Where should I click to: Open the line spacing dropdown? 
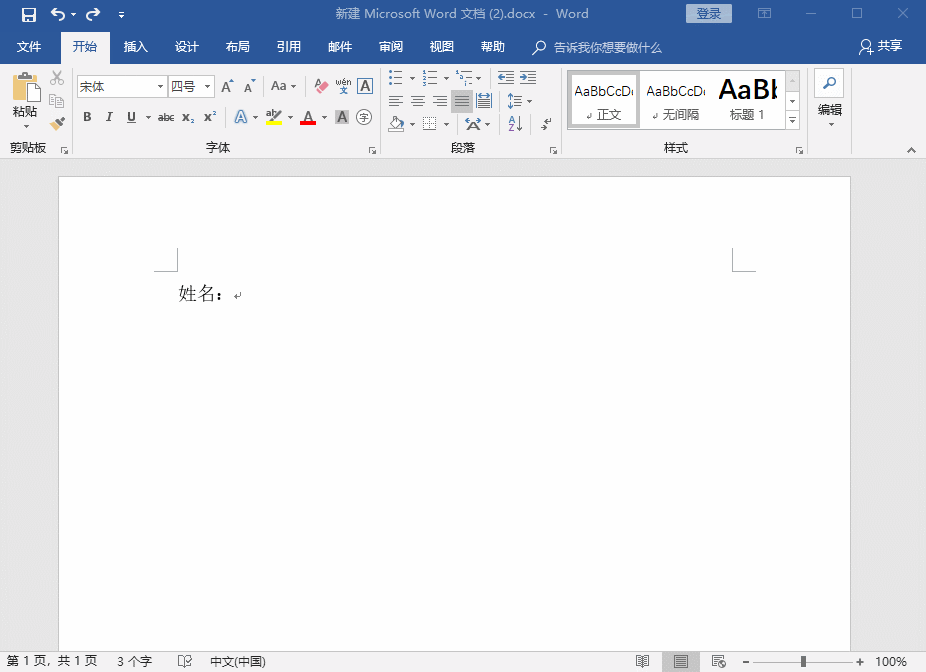click(528, 100)
